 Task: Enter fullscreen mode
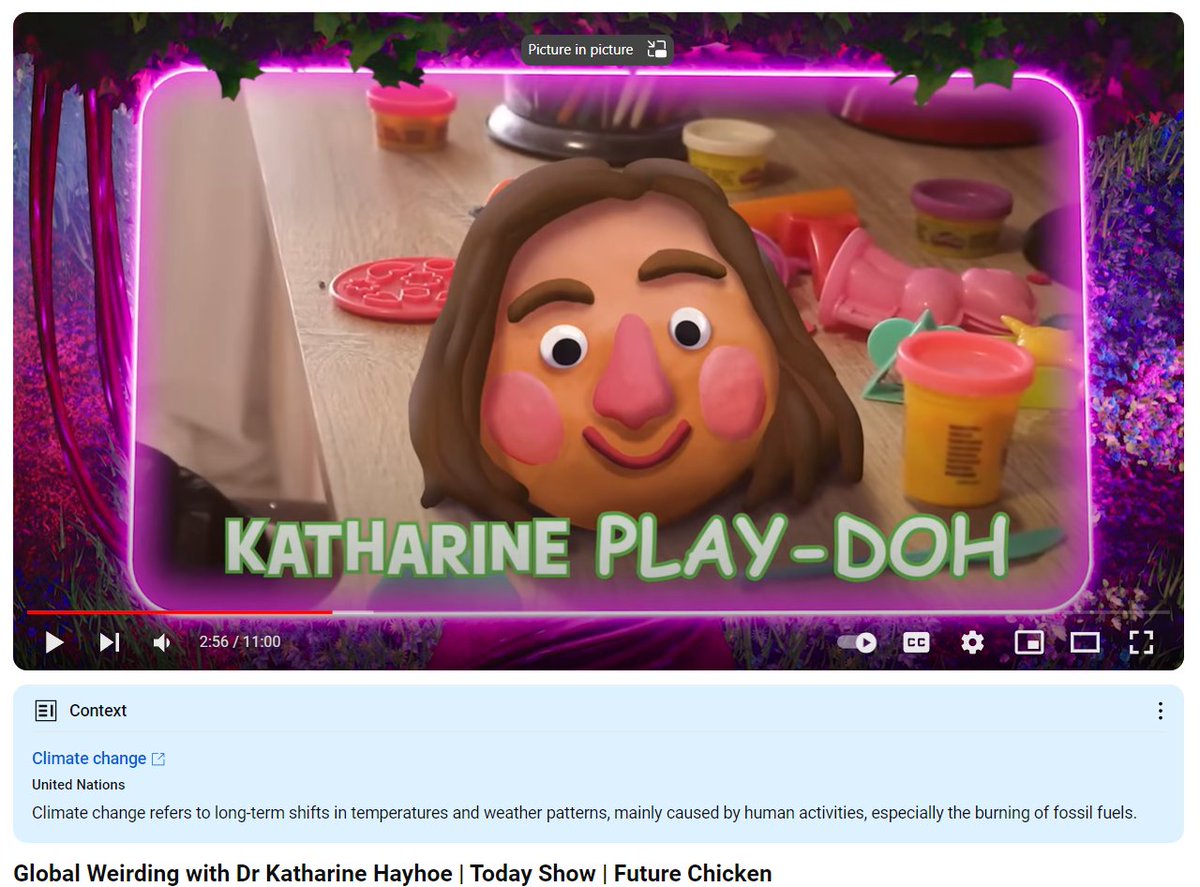point(1141,642)
